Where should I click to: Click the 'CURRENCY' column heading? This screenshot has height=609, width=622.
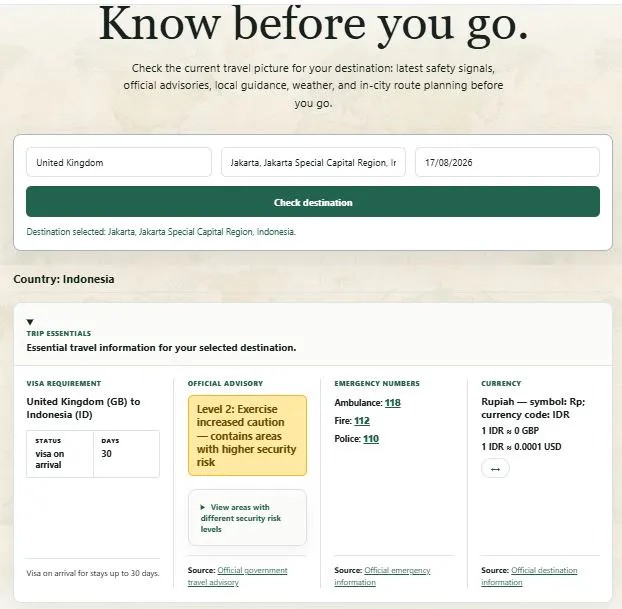(501, 383)
